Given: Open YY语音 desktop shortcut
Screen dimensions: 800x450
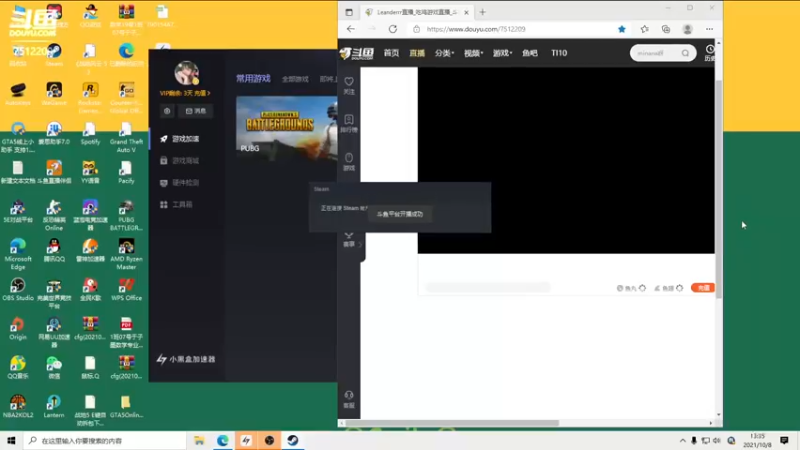Looking at the screenshot, I should 90,172.
